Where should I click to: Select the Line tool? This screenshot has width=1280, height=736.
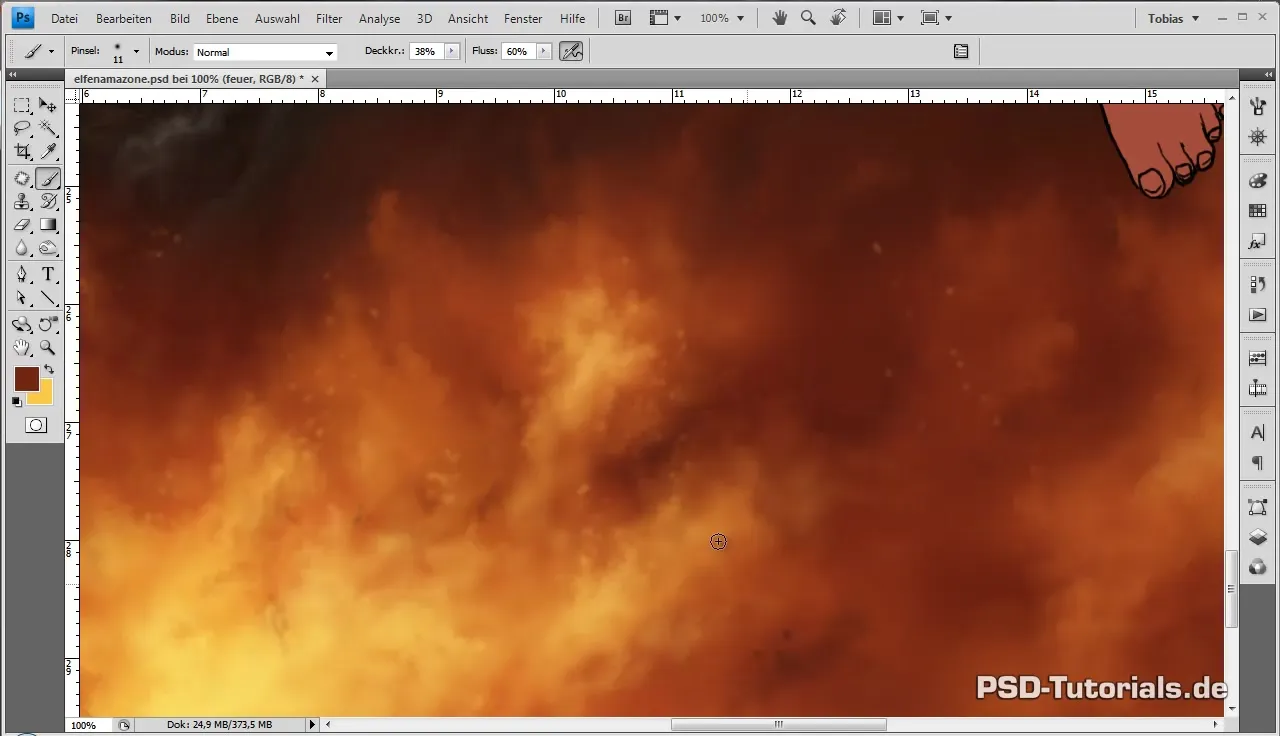(x=47, y=298)
